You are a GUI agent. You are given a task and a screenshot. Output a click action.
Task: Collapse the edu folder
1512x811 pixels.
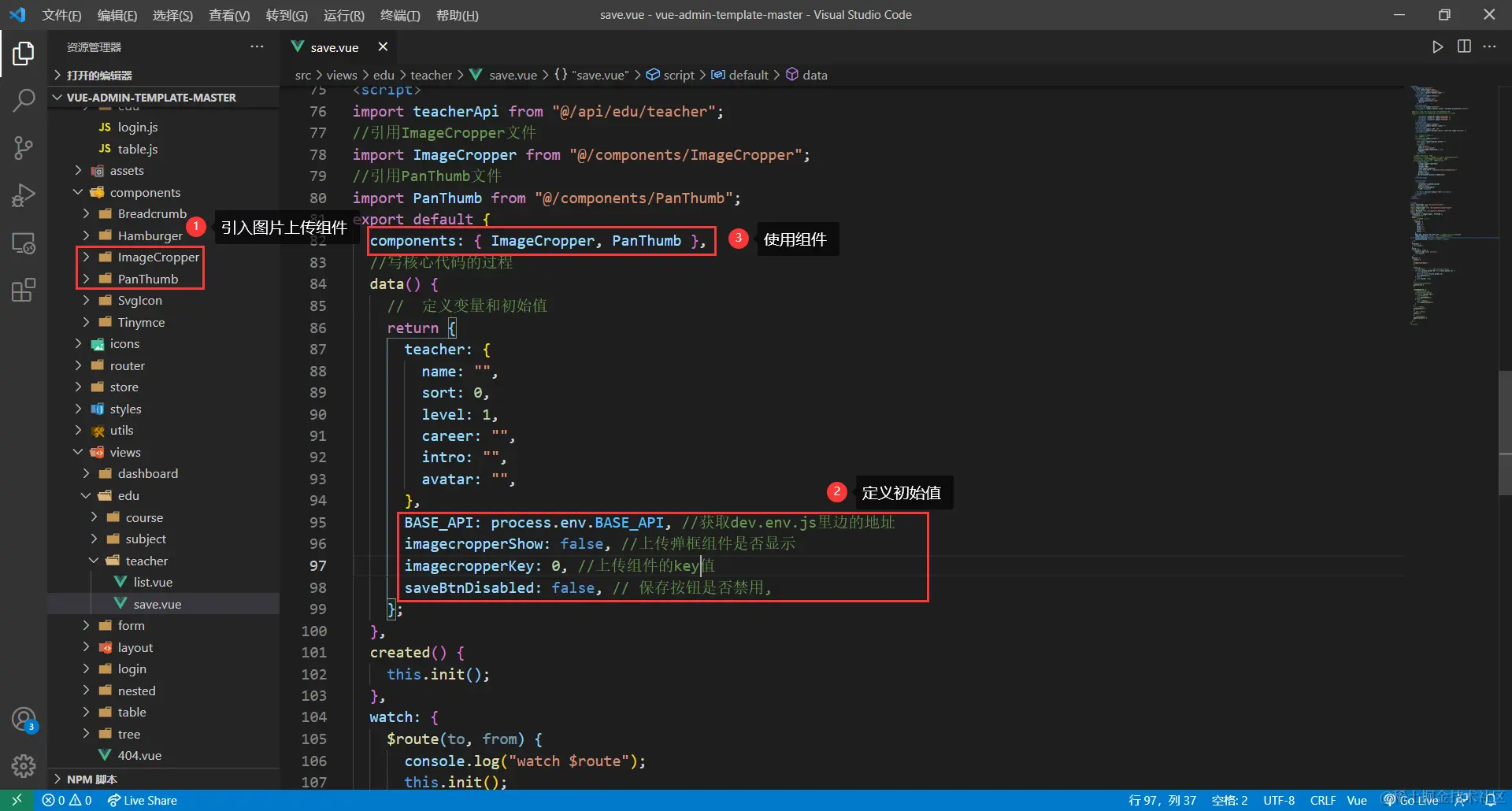[x=163, y=496]
